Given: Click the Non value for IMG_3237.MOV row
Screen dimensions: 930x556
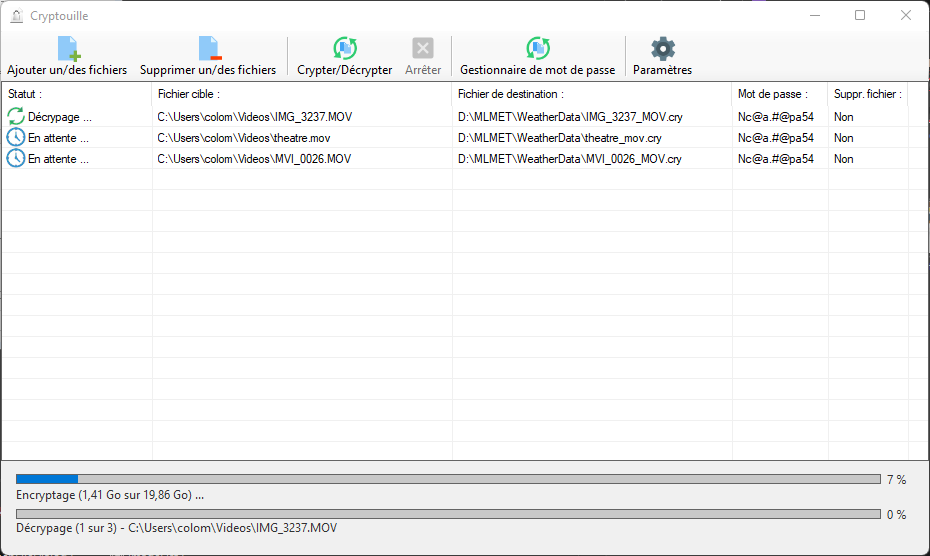Looking at the screenshot, I should tap(843, 117).
